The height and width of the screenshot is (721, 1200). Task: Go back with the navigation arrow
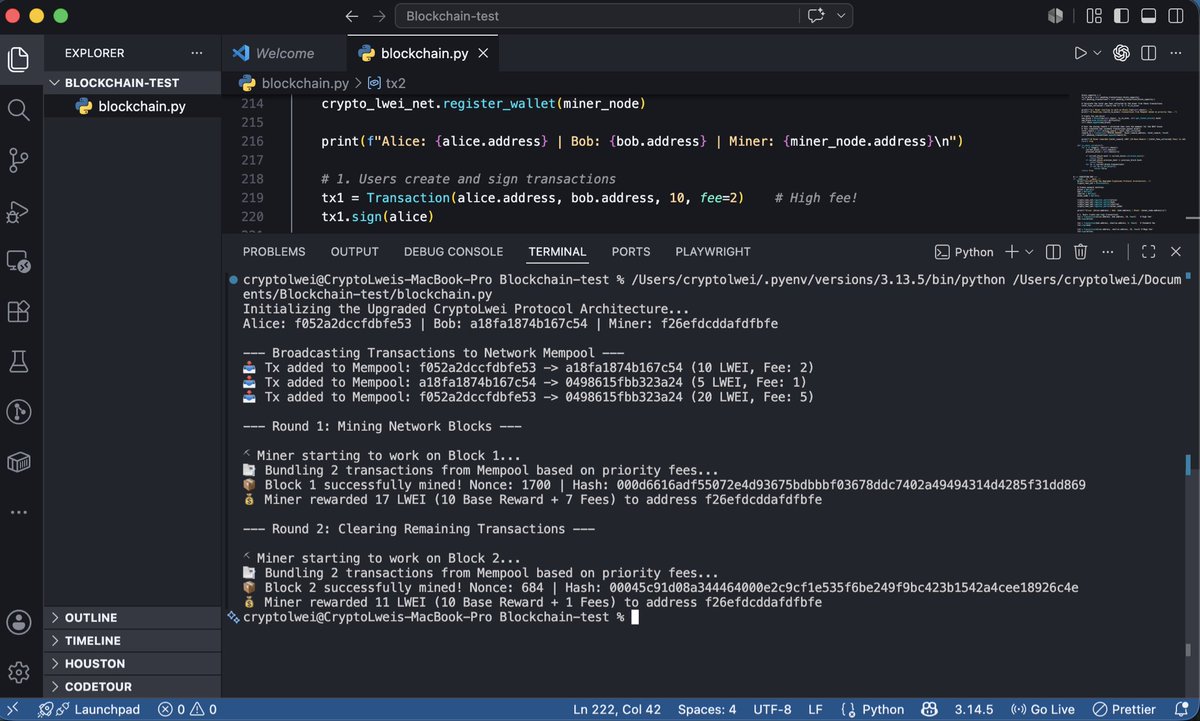click(351, 16)
